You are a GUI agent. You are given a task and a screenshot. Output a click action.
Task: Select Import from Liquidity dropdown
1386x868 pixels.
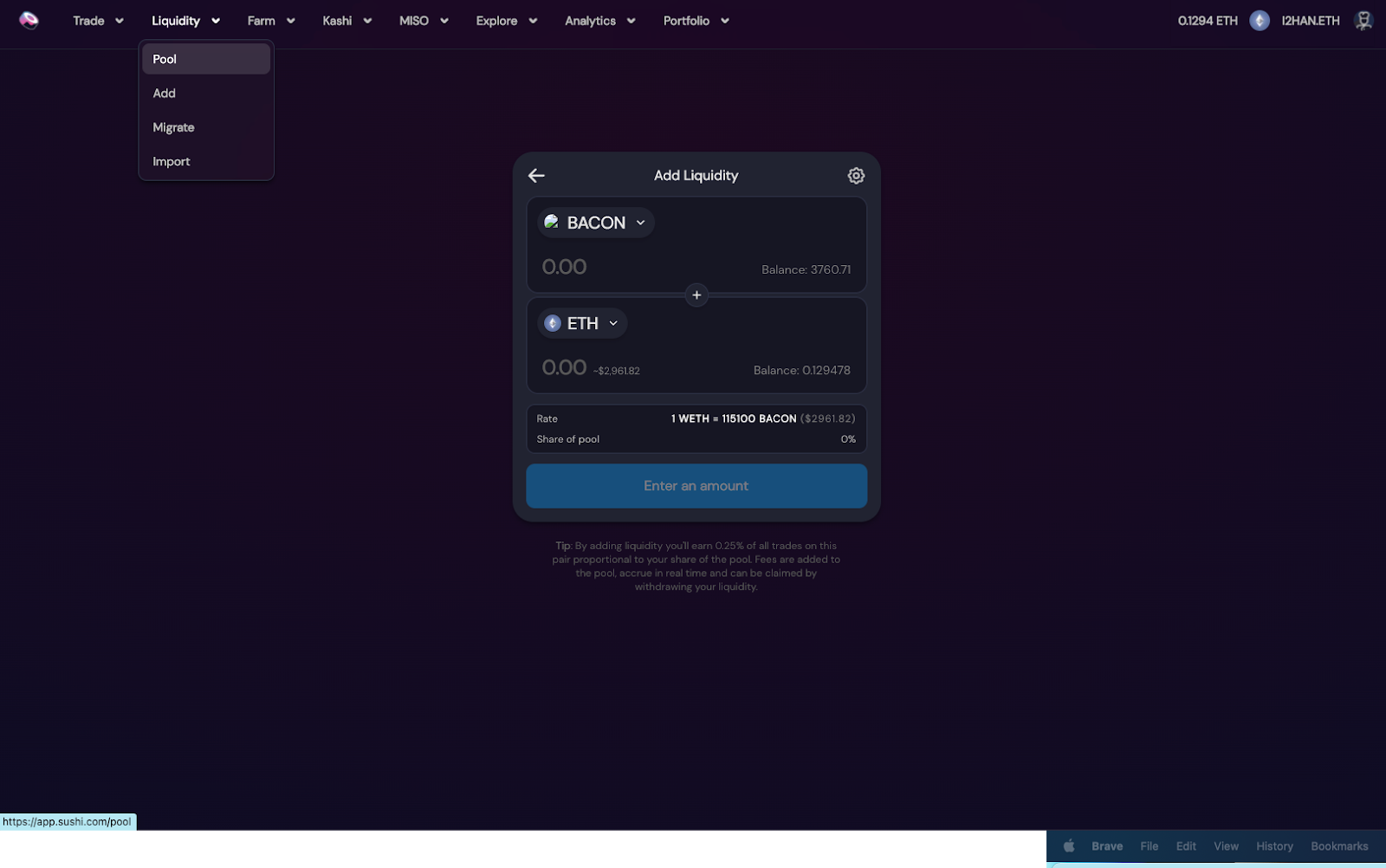(x=206, y=162)
